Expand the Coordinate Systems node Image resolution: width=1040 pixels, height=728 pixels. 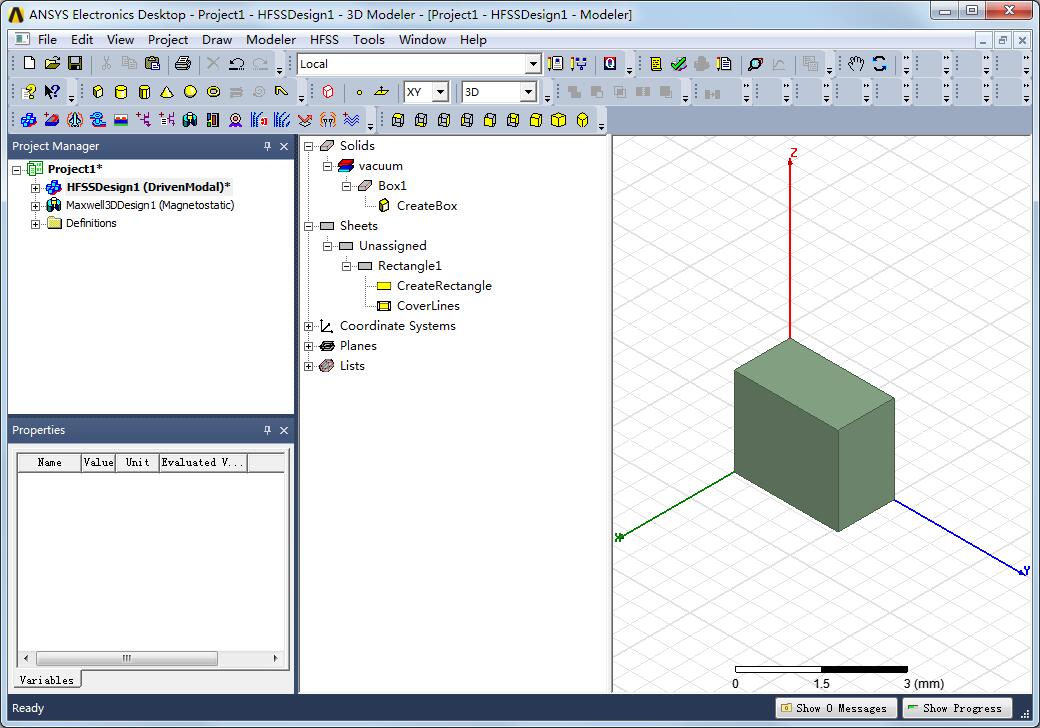click(308, 326)
